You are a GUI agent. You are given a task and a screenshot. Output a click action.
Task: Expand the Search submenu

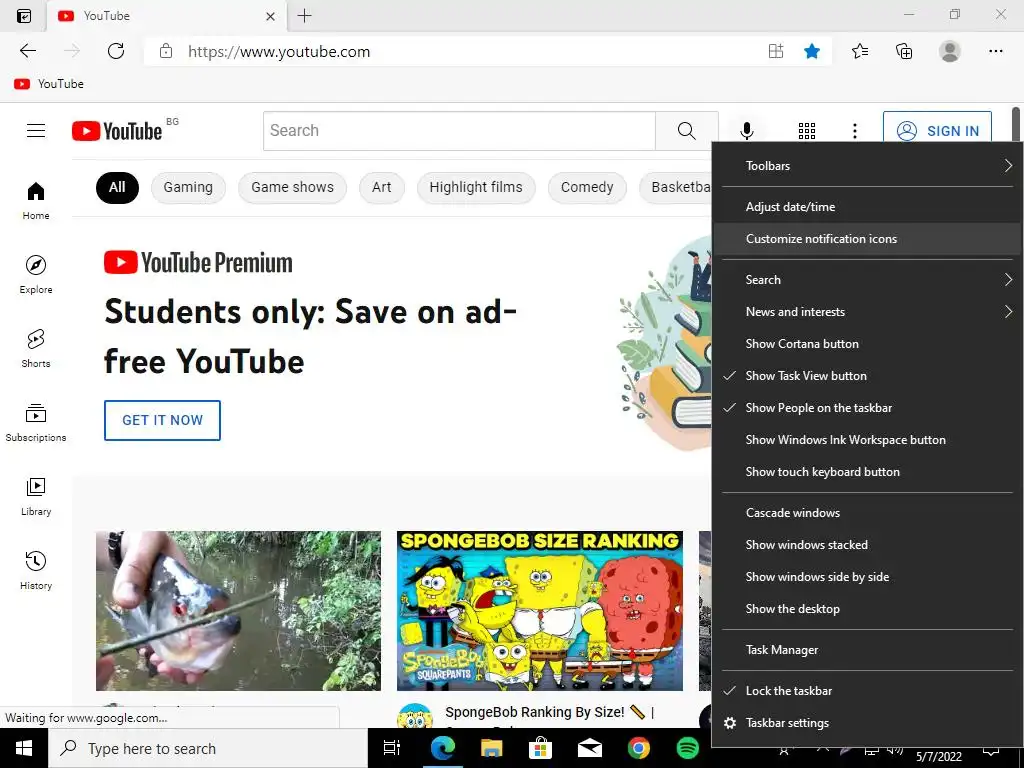pos(868,280)
